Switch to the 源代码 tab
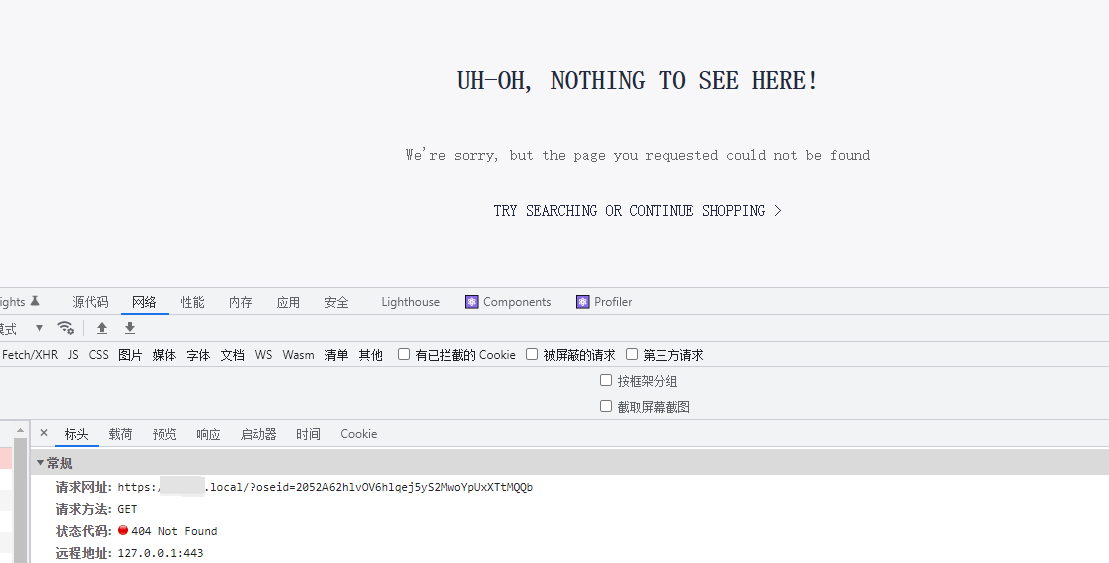The image size is (1109, 563). tap(91, 302)
